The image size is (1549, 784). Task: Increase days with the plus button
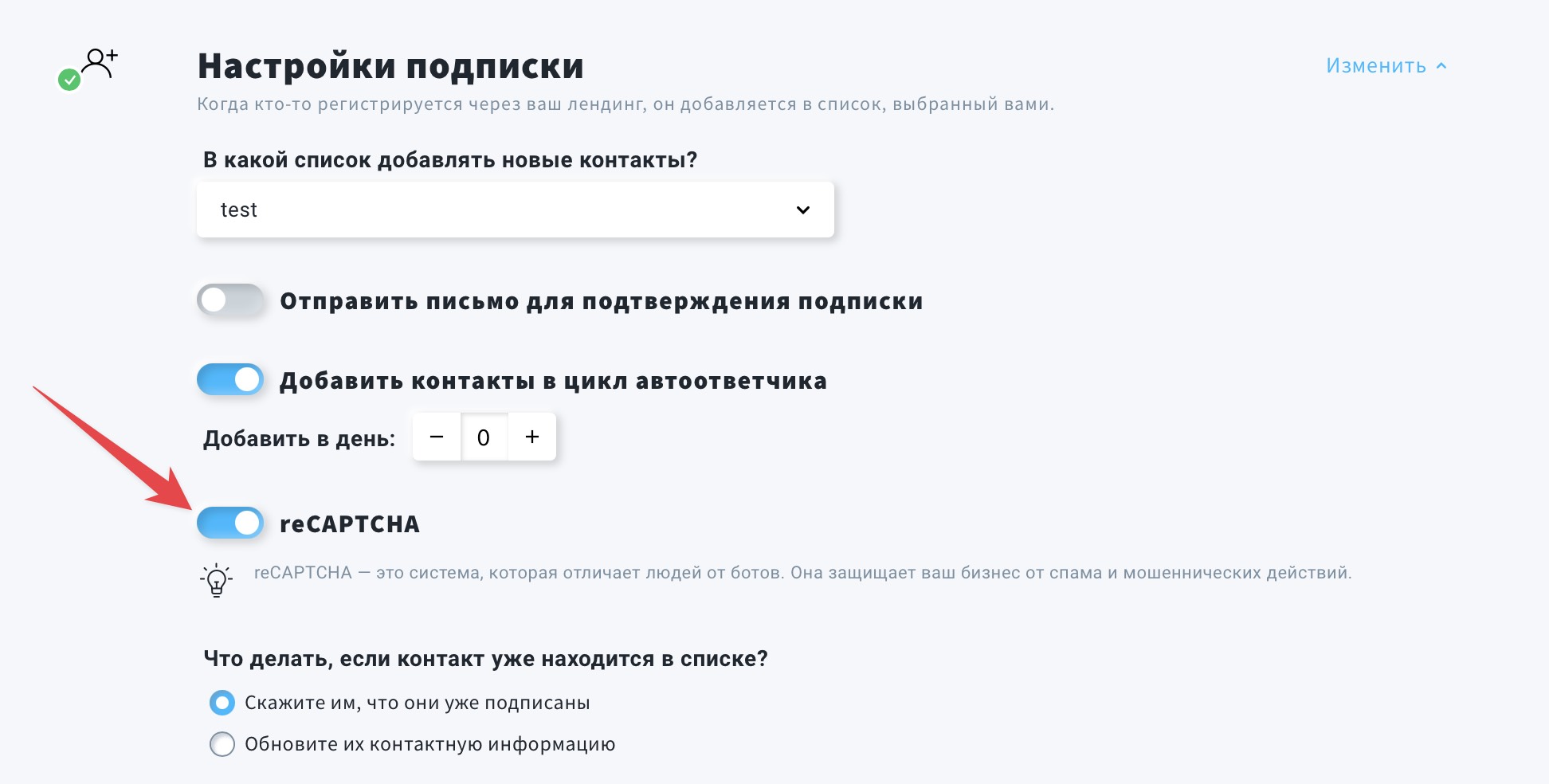pyautogui.click(x=532, y=437)
